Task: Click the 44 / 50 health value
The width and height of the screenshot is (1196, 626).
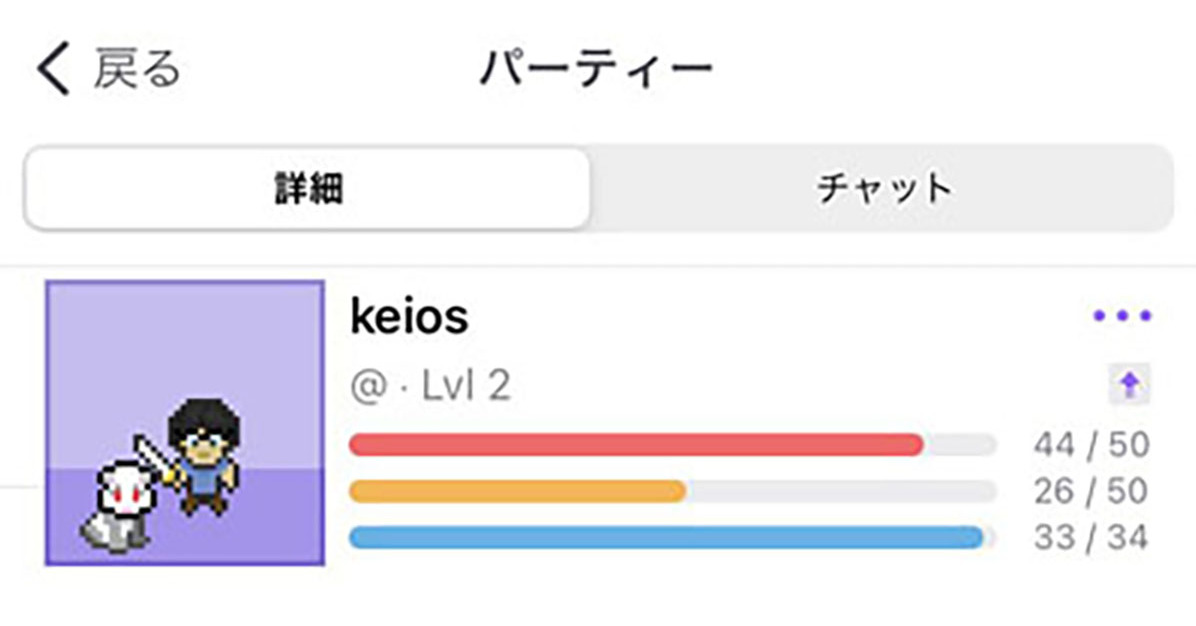Action: click(x=1091, y=445)
